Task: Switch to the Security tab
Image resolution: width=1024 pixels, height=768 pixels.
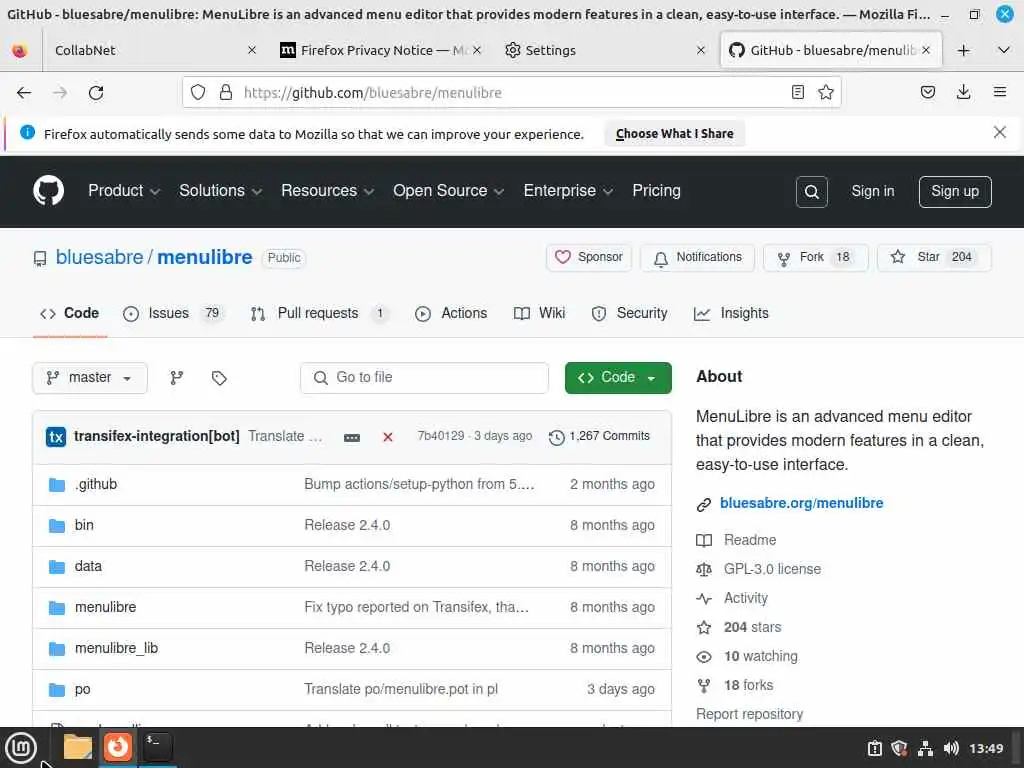Action: (630, 313)
